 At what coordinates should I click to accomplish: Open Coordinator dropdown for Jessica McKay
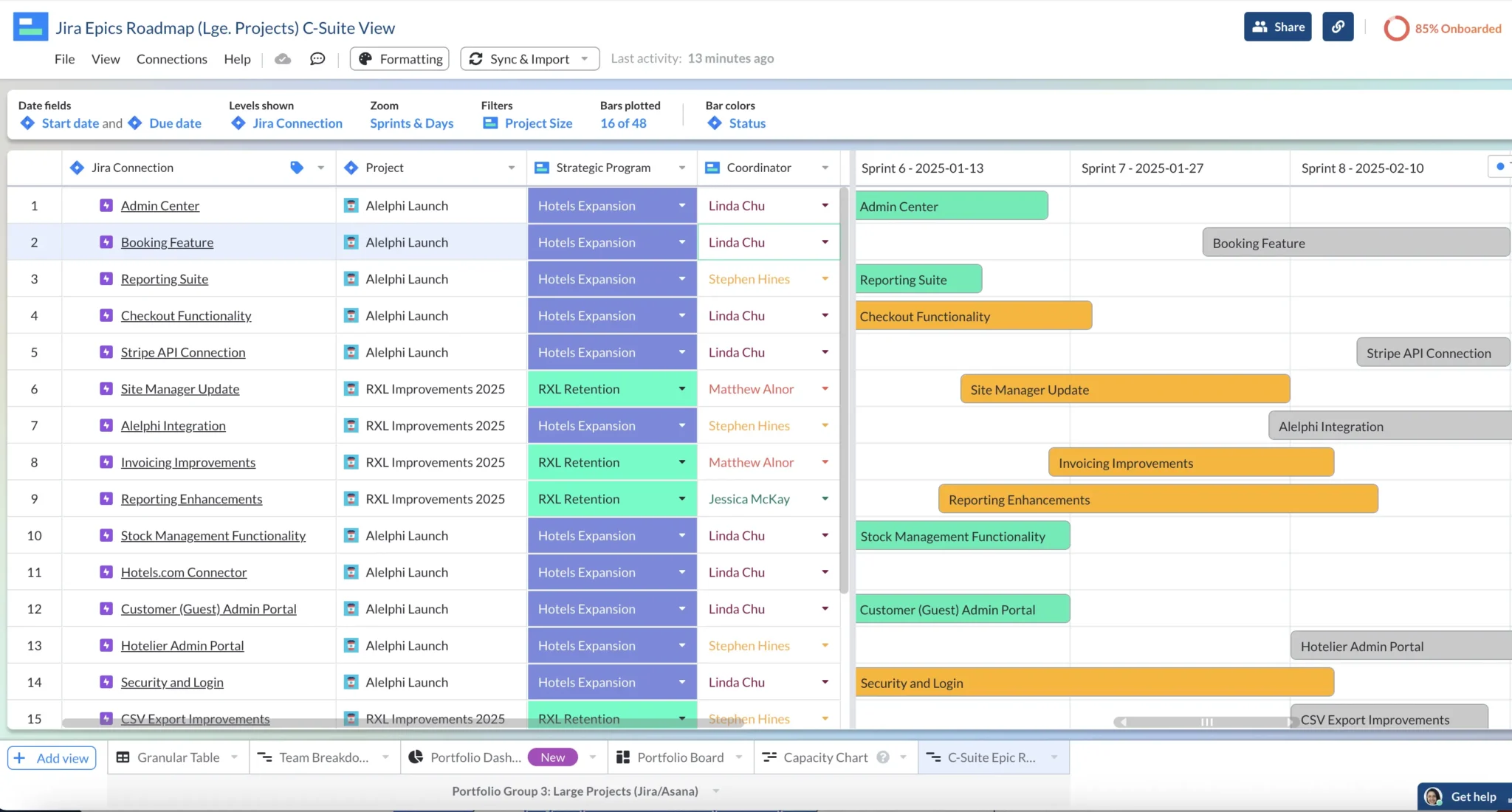click(x=825, y=499)
